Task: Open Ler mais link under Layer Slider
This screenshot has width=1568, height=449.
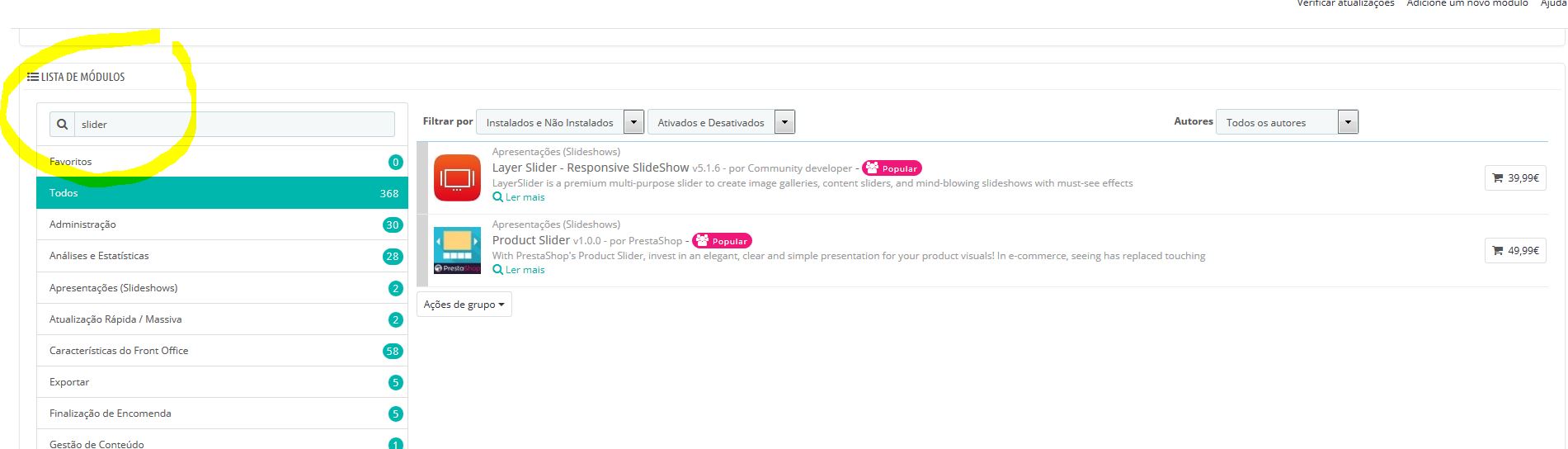Action: [x=519, y=197]
